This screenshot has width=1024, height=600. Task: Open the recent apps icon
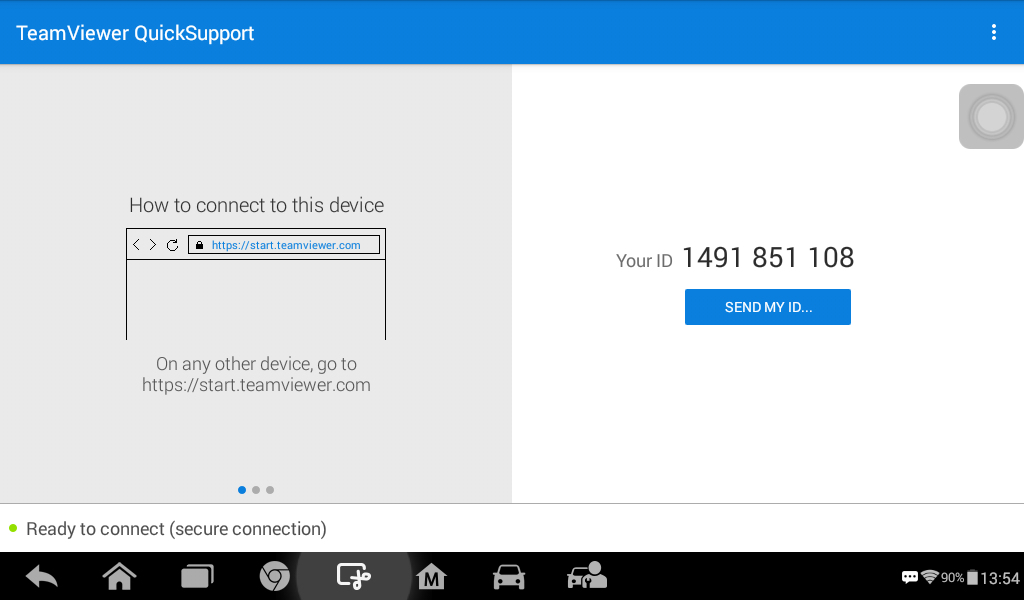point(197,576)
